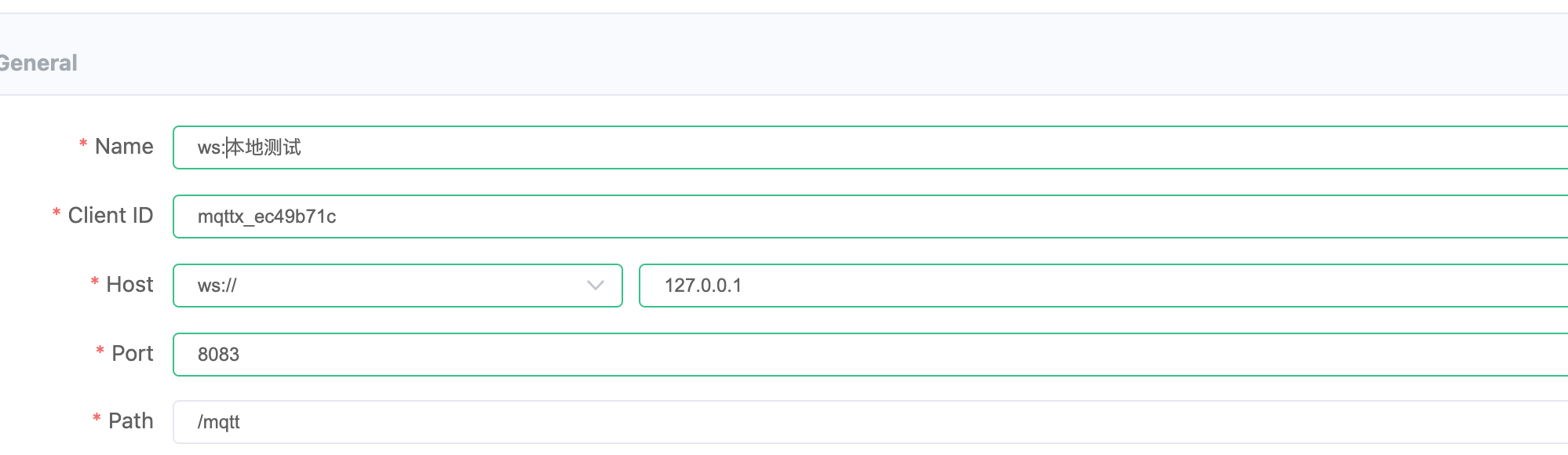Viewport: 1568px width, 455px height.
Task: Click the Name field label
Action: 124,147
